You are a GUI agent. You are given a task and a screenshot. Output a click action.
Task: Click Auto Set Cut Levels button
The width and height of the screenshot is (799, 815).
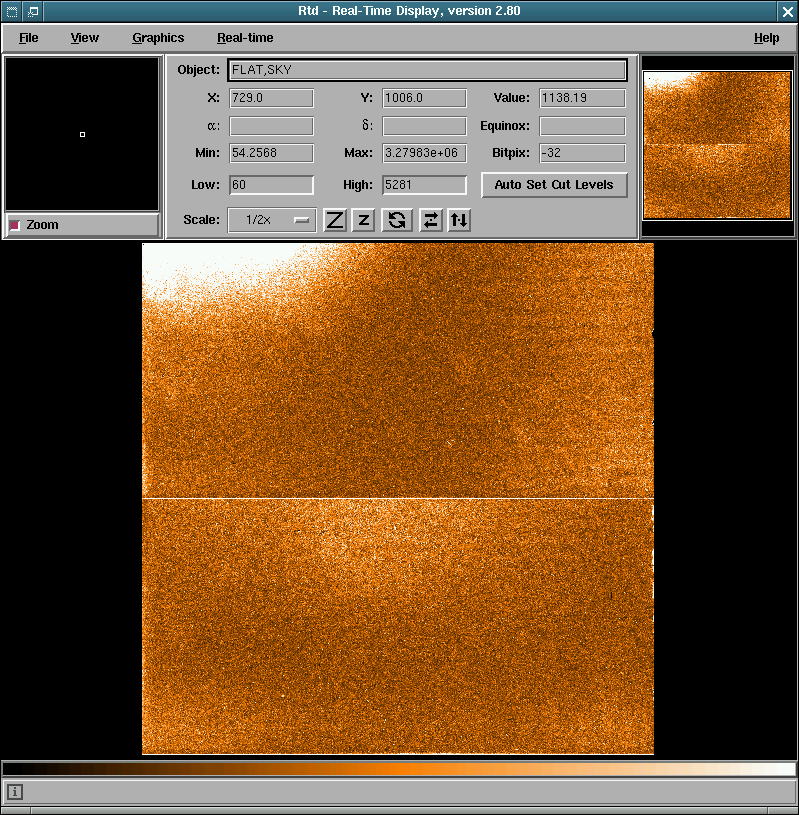554,185
